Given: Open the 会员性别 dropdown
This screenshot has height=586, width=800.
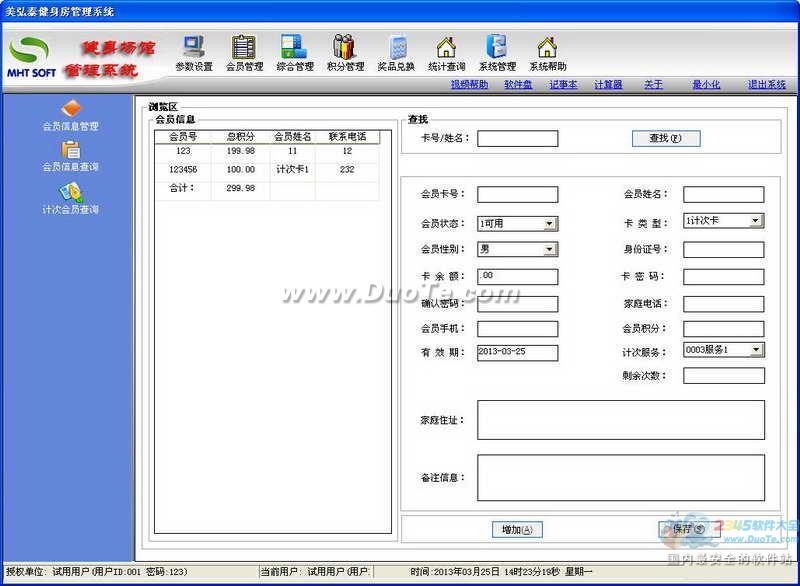Looking at the screenshot, I should coord(550,250).
